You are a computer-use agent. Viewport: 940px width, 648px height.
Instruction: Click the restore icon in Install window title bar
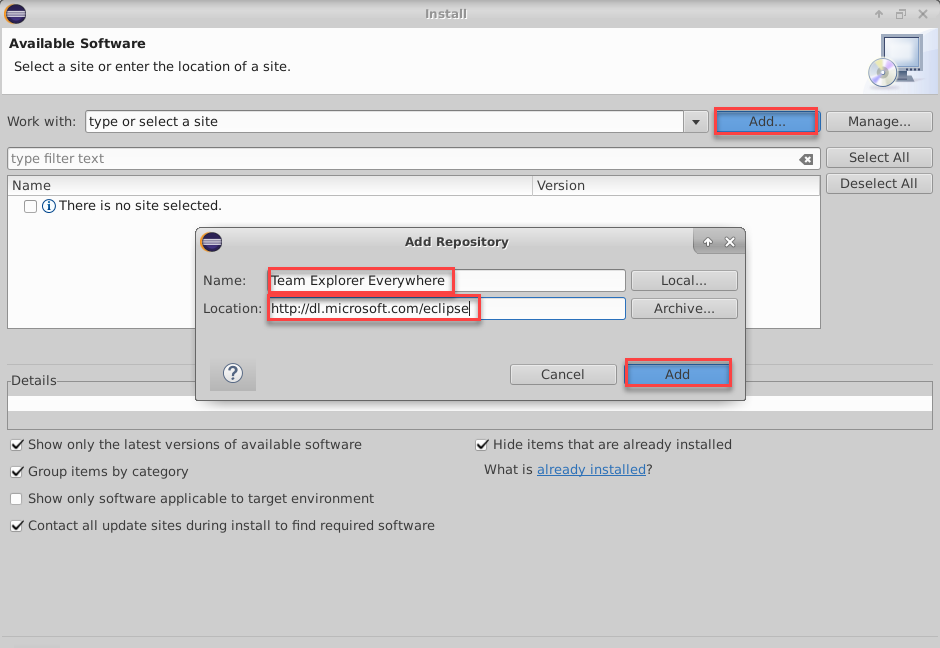click(901, 14)
